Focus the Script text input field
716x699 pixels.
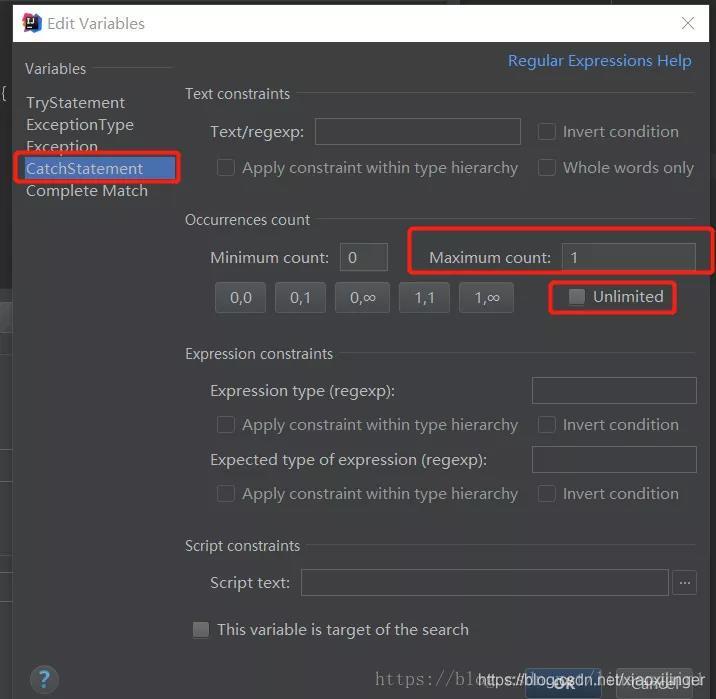484,583
